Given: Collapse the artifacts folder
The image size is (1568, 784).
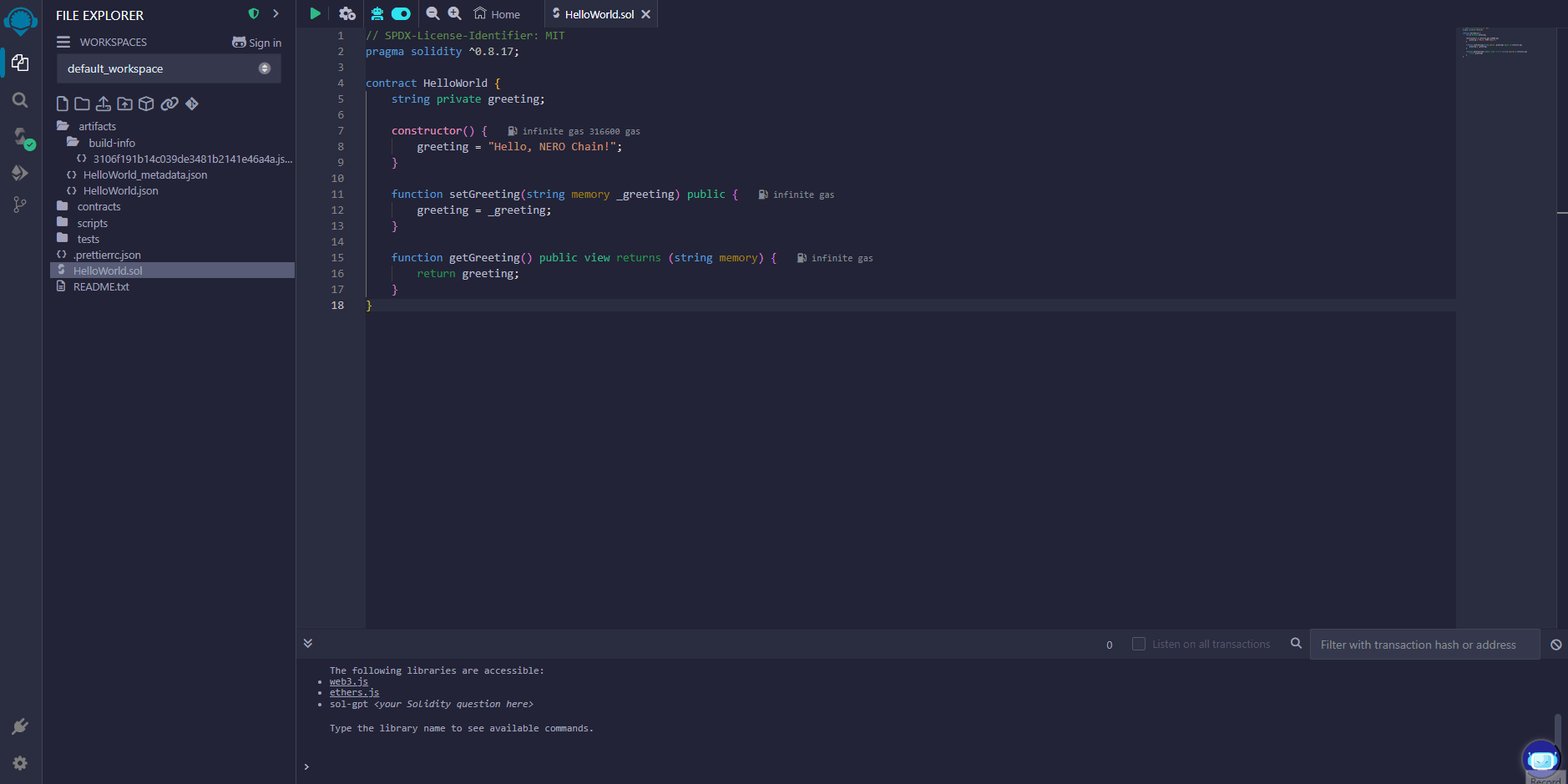Looking at the screenshot, I should point(97,126).
